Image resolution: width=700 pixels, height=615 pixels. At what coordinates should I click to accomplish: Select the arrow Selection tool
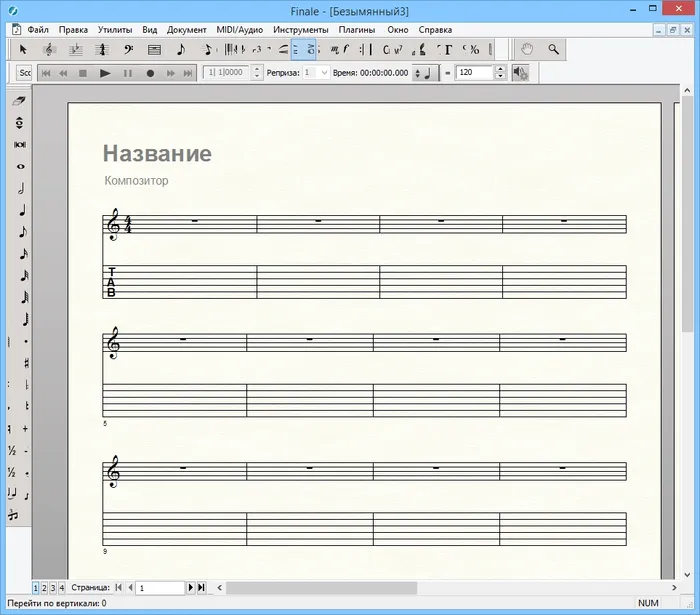pos(23,50)
